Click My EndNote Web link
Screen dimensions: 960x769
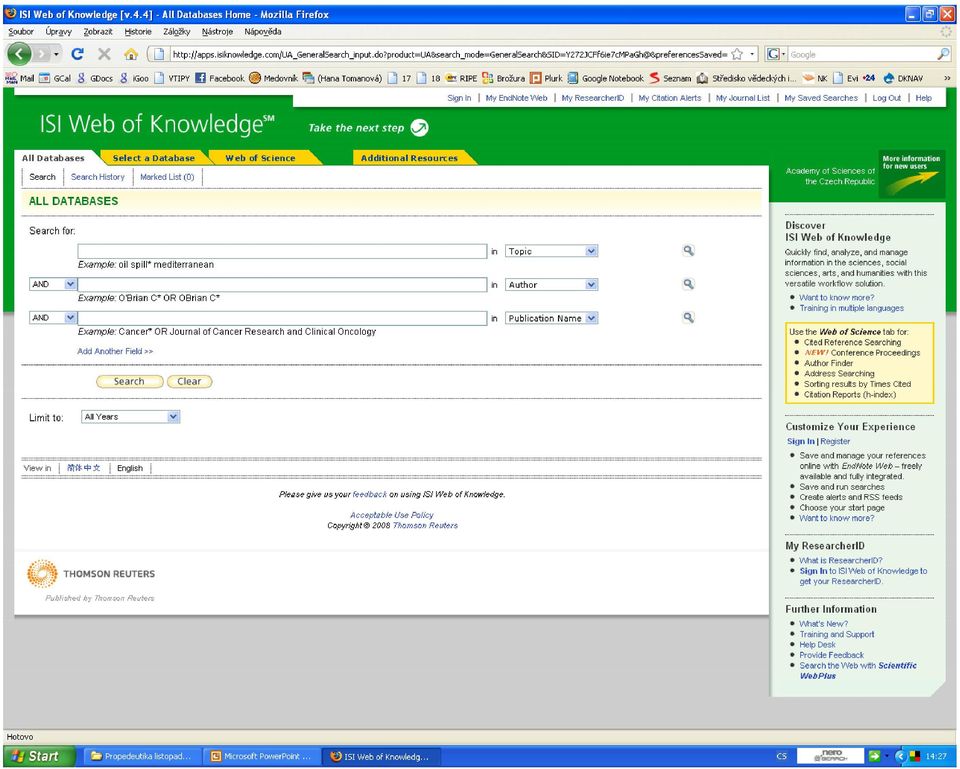(x=516, y=98)
